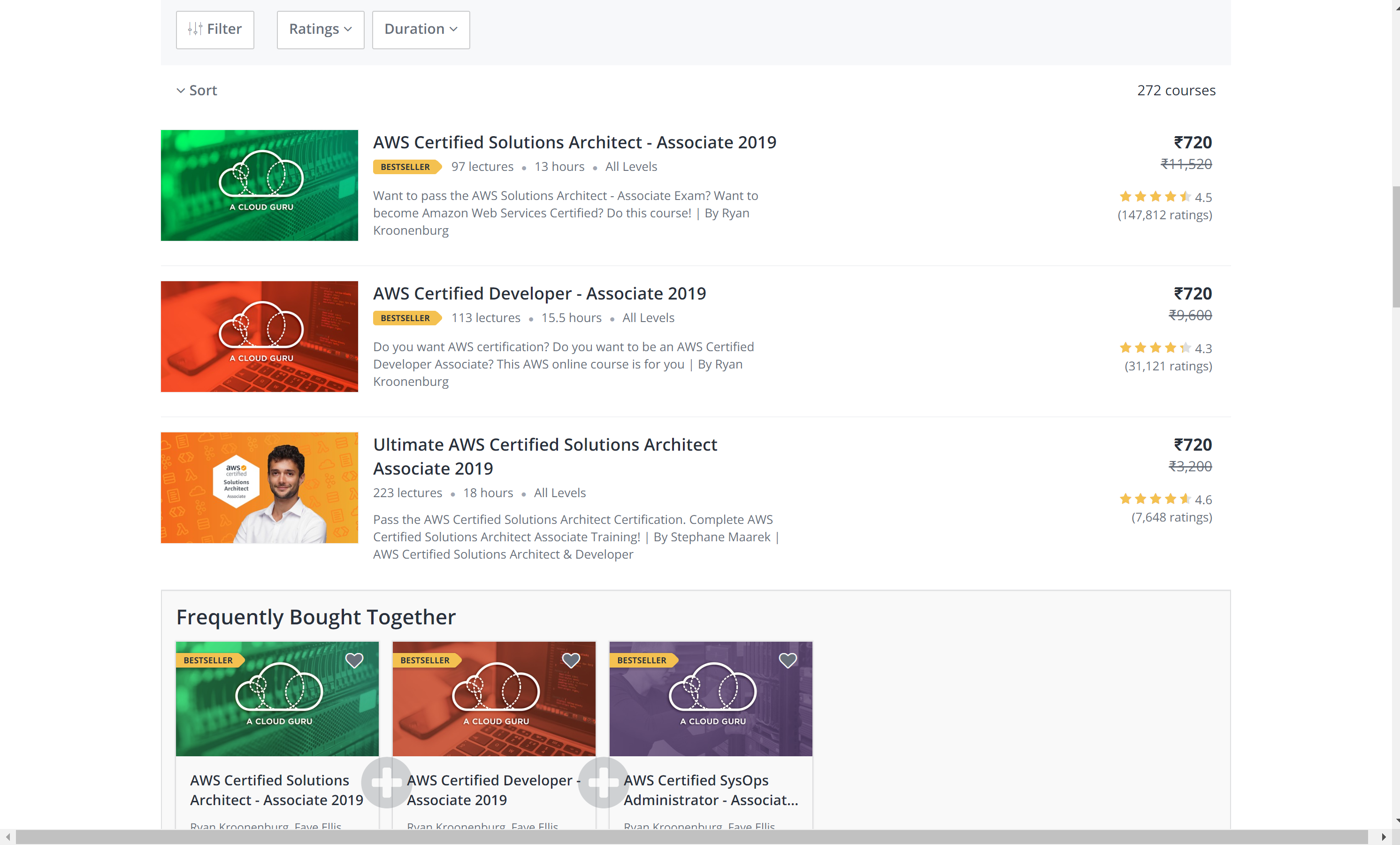
Task: Expand the Sort options
Action: tap(197, 90)
